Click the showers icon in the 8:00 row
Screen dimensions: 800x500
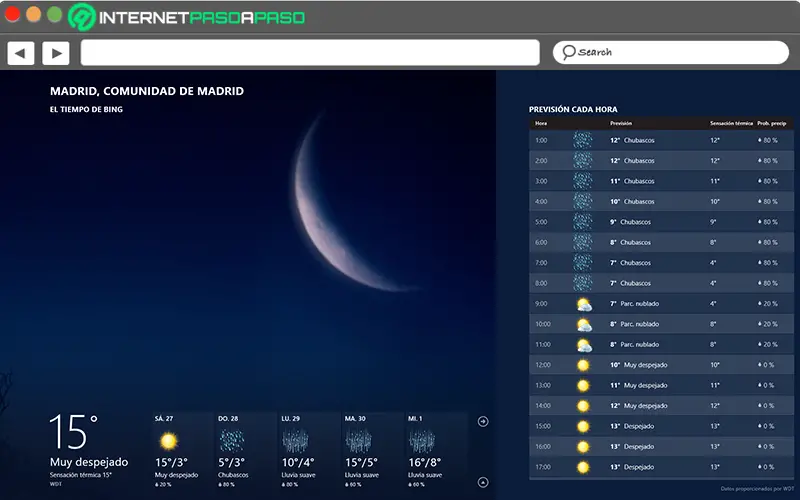tap(583, 283)
